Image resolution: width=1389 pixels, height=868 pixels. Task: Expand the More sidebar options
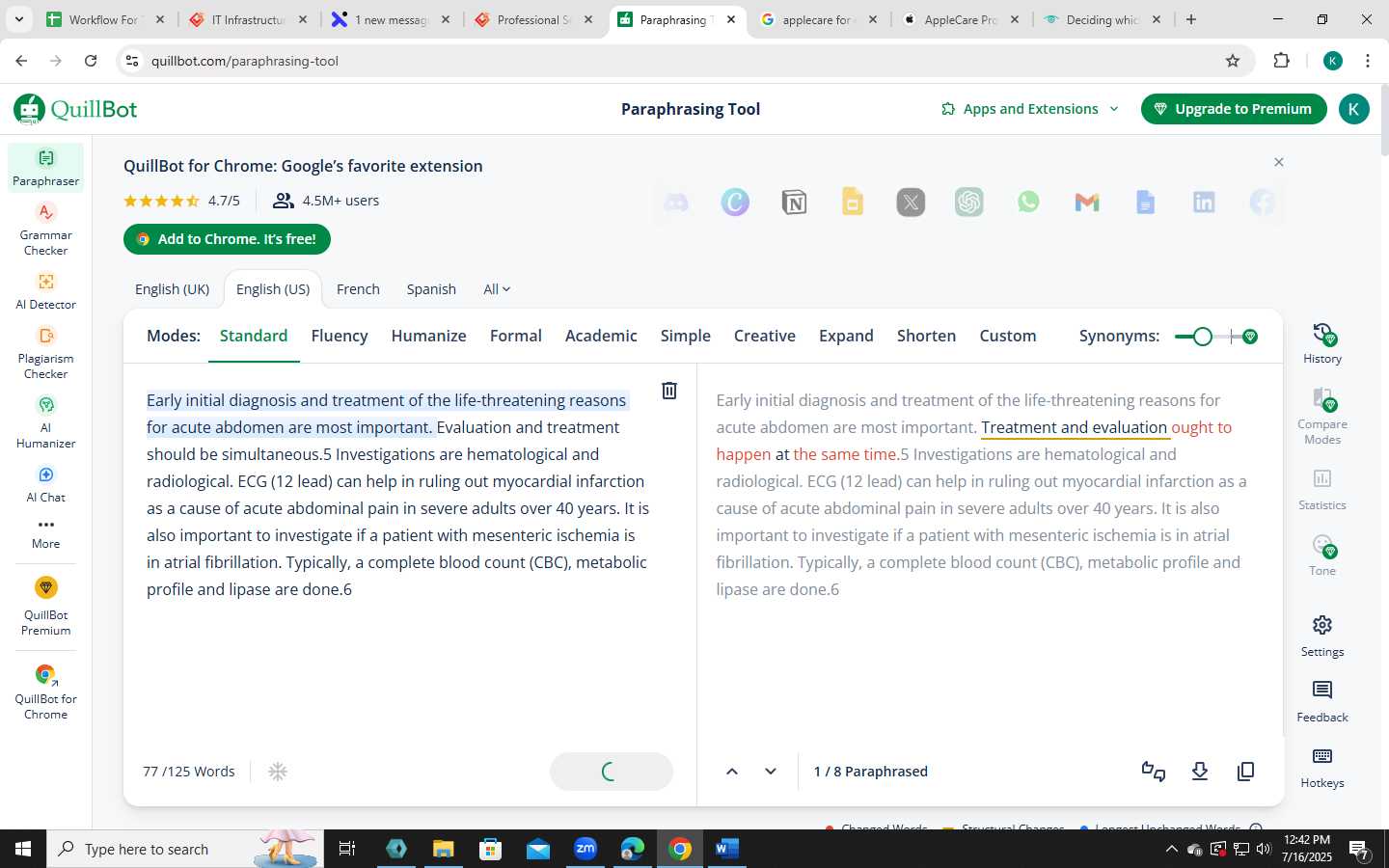(x=45, y=533)
